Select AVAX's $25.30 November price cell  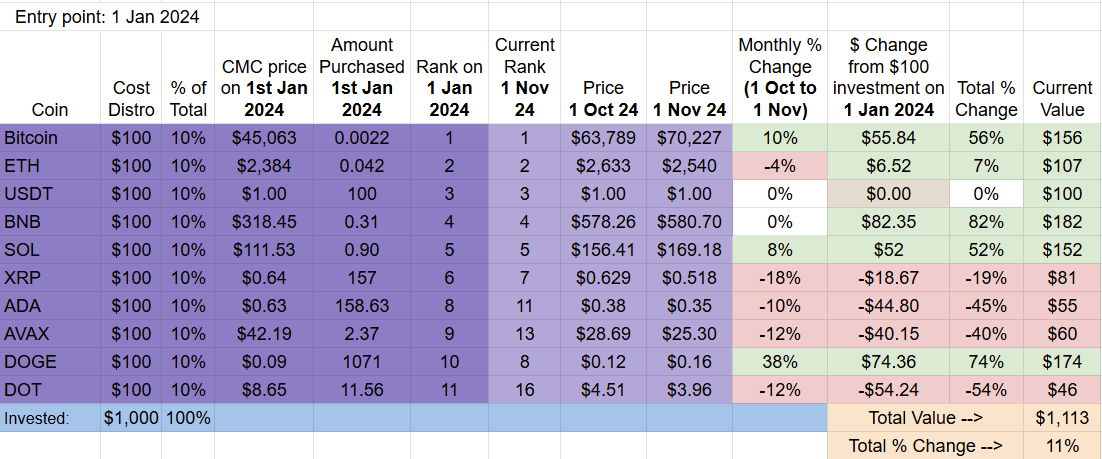689,334
